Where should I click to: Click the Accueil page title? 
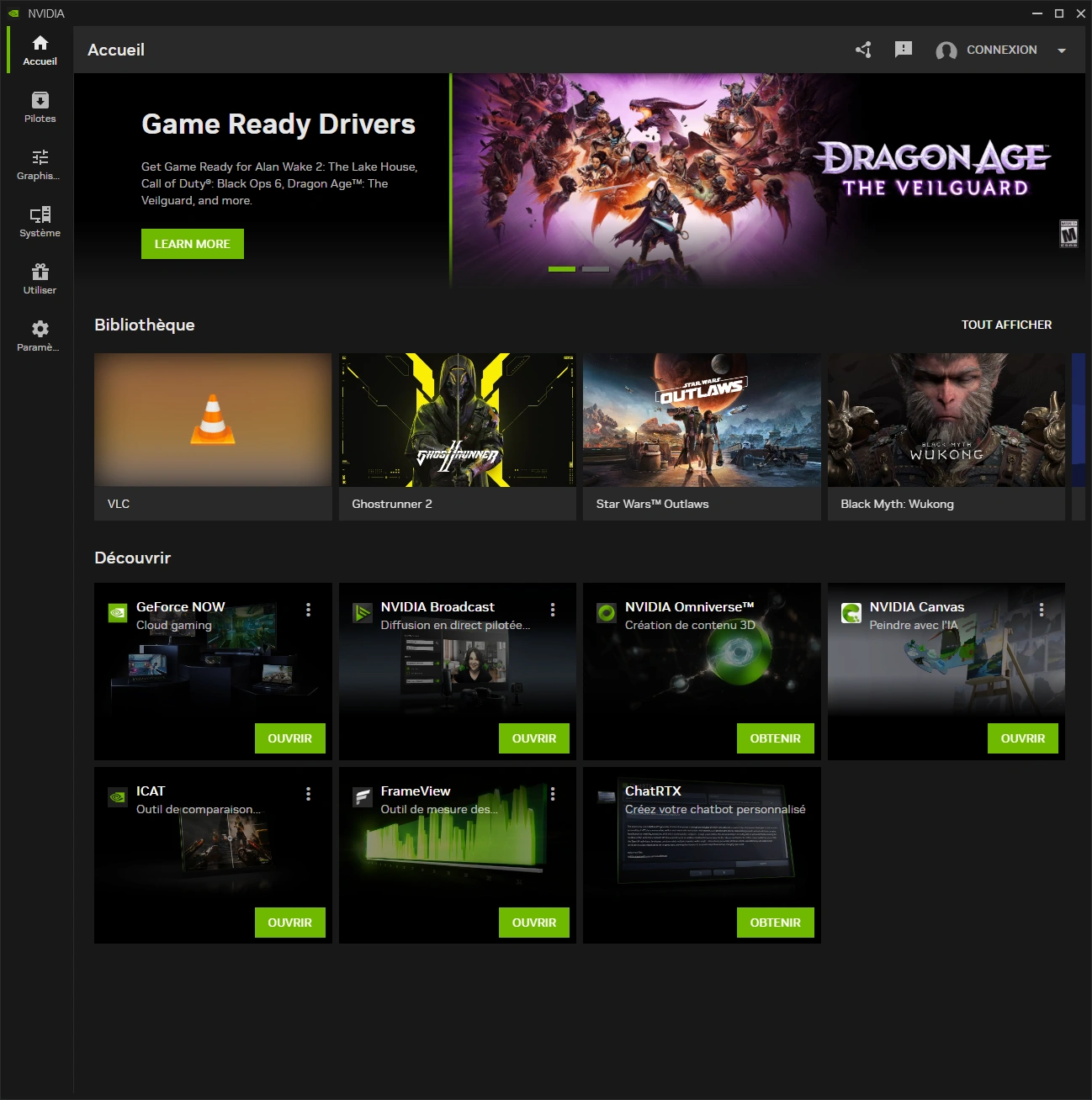pyautogui.click(x=116, y=50)
